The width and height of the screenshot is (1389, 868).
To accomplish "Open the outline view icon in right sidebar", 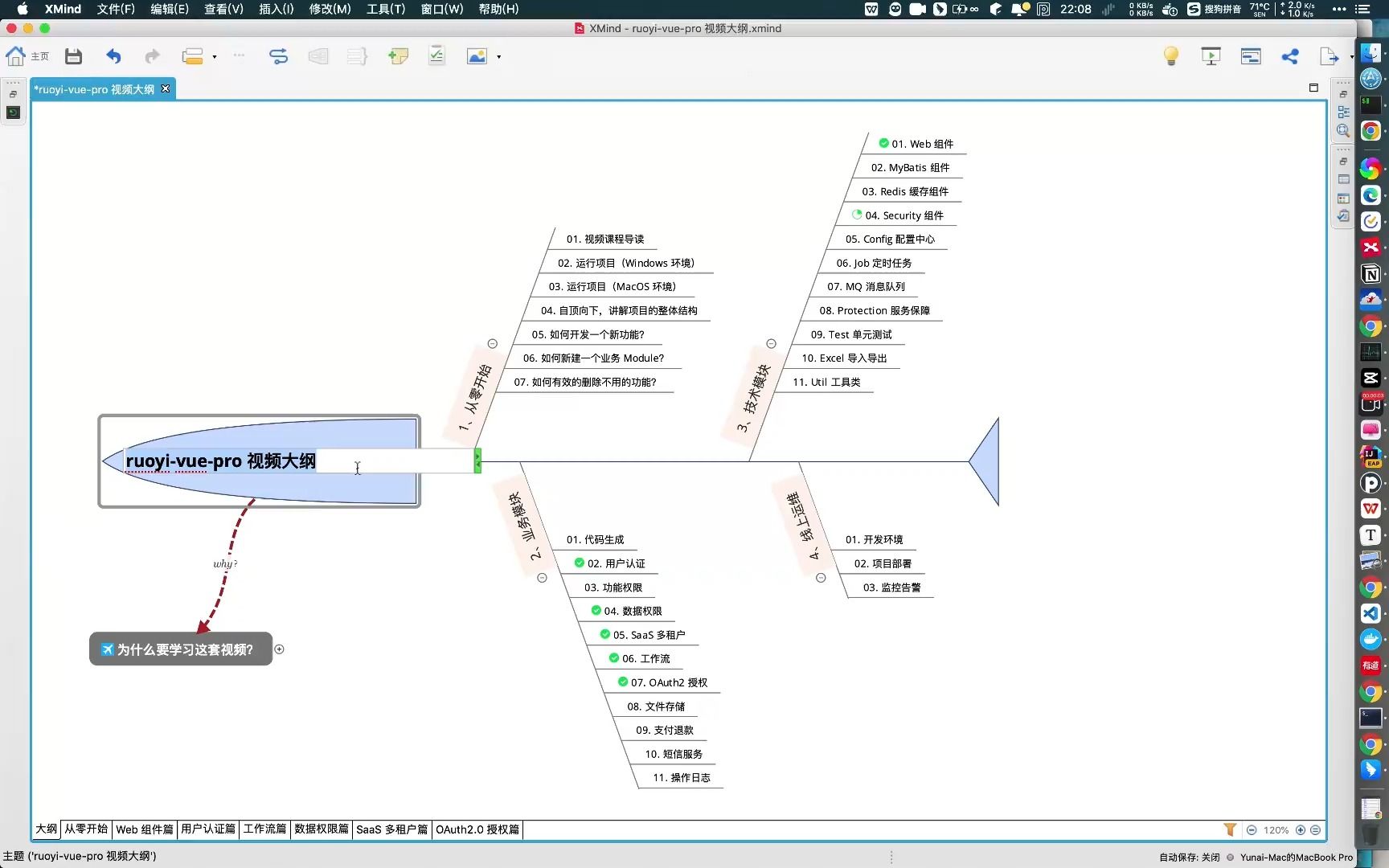I will coord(1343,112).
